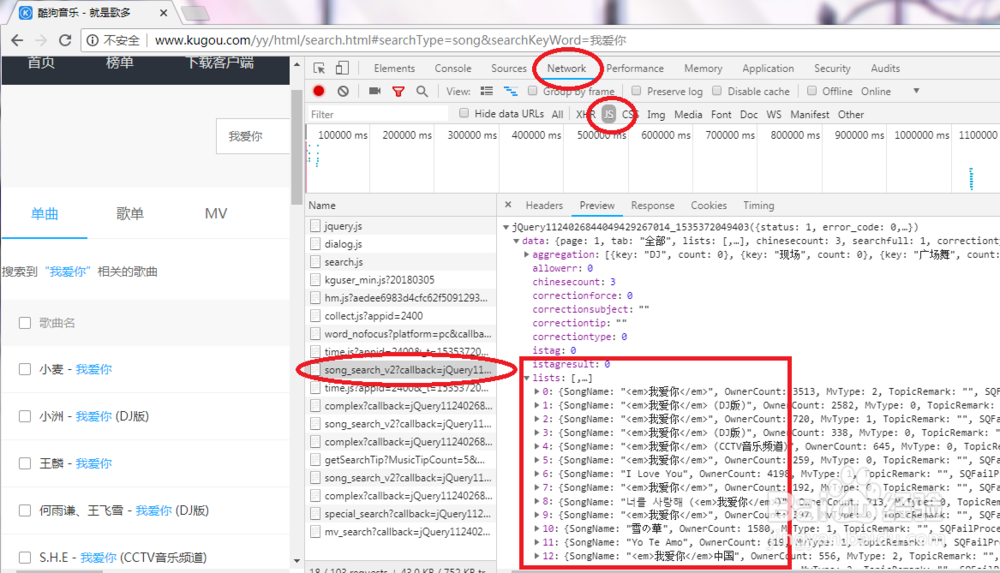
Task: Open the Console panel tab
Action: (453, 68)
